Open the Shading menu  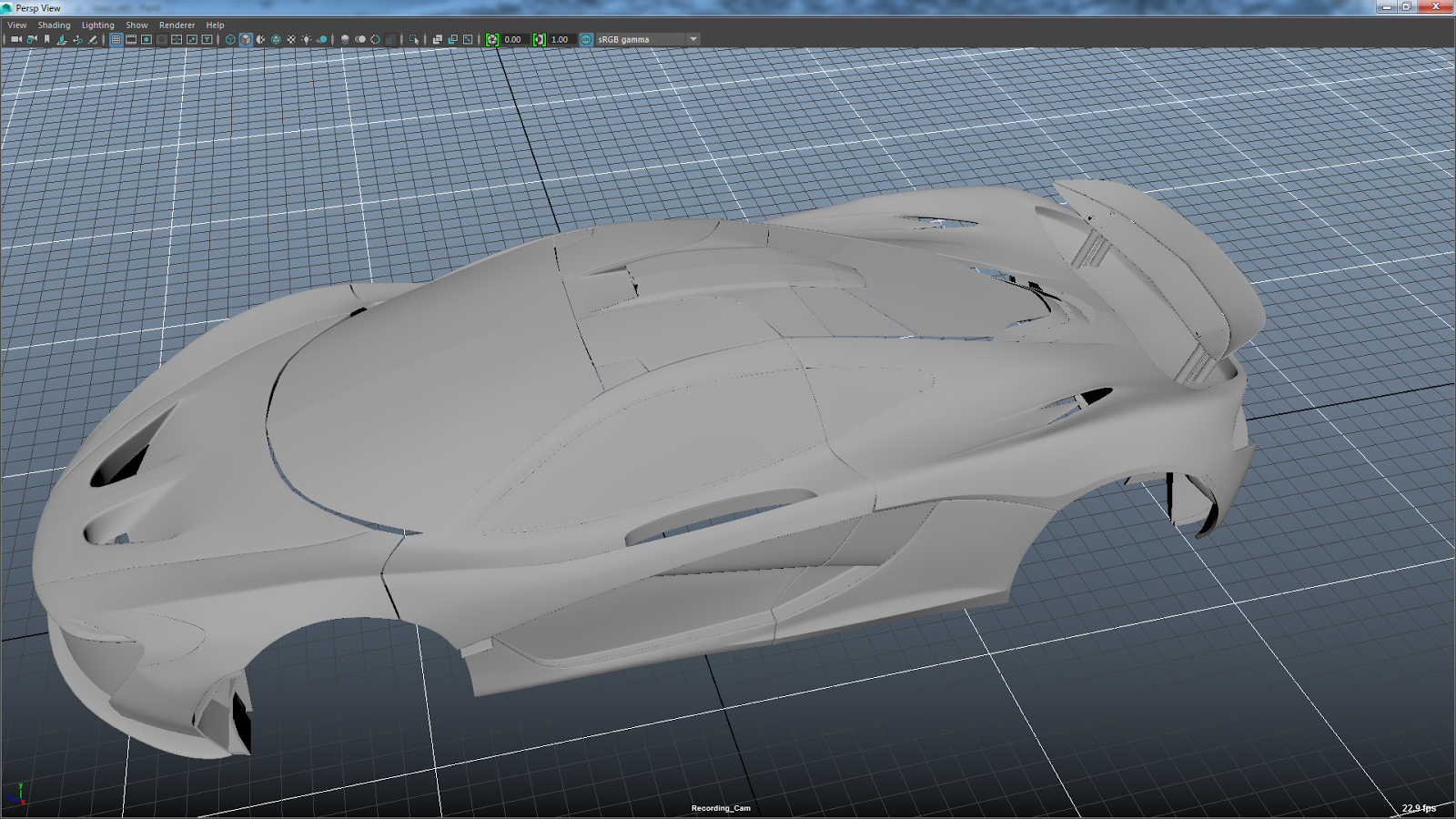(x=54, y=25)
